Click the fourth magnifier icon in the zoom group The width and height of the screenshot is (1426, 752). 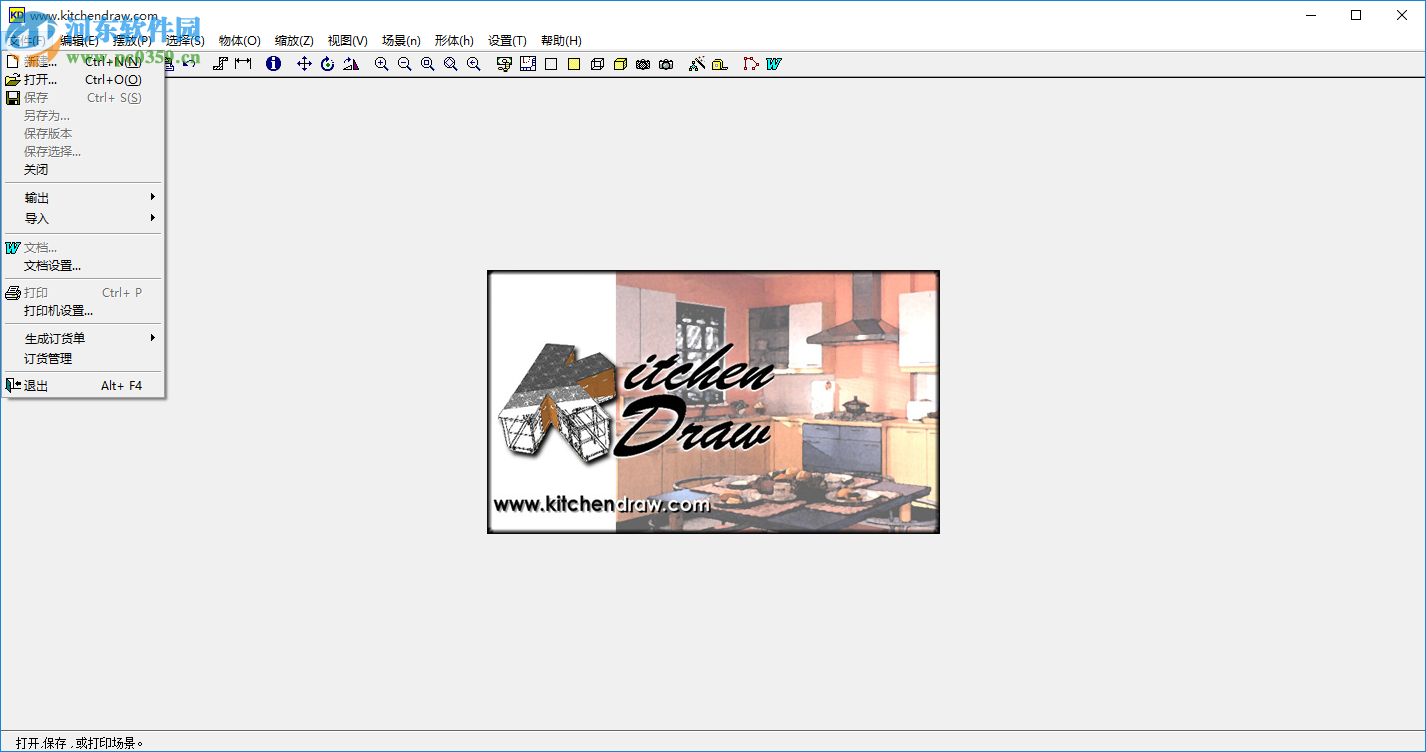pos(450,64)
